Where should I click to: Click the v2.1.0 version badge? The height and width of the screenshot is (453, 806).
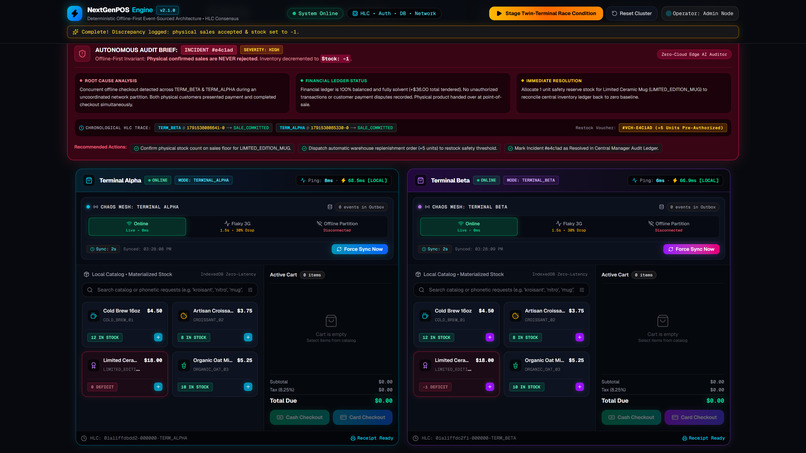pos(168,10)
